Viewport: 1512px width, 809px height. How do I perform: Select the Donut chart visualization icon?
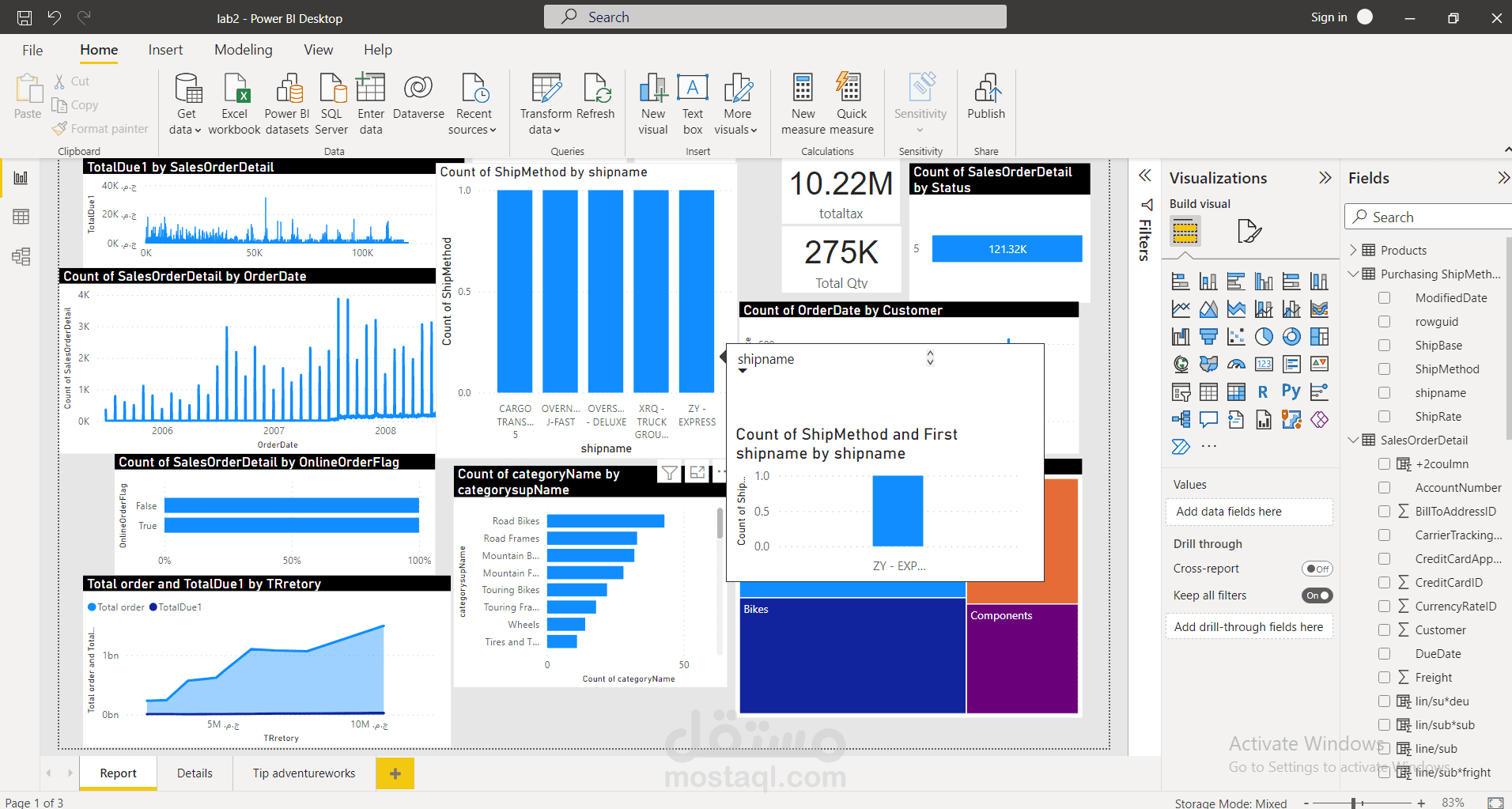tap(1291, 336)
